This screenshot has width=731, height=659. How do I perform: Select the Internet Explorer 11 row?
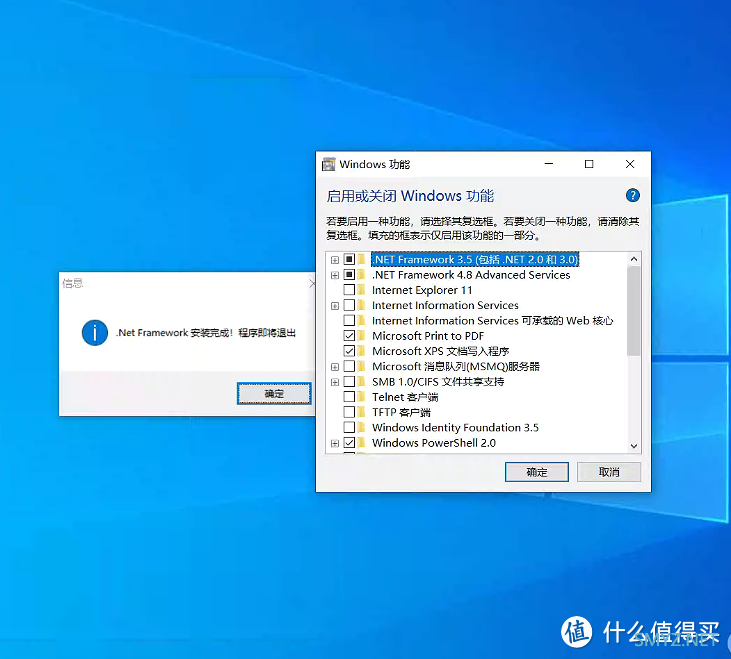click(x=422, y=290)
